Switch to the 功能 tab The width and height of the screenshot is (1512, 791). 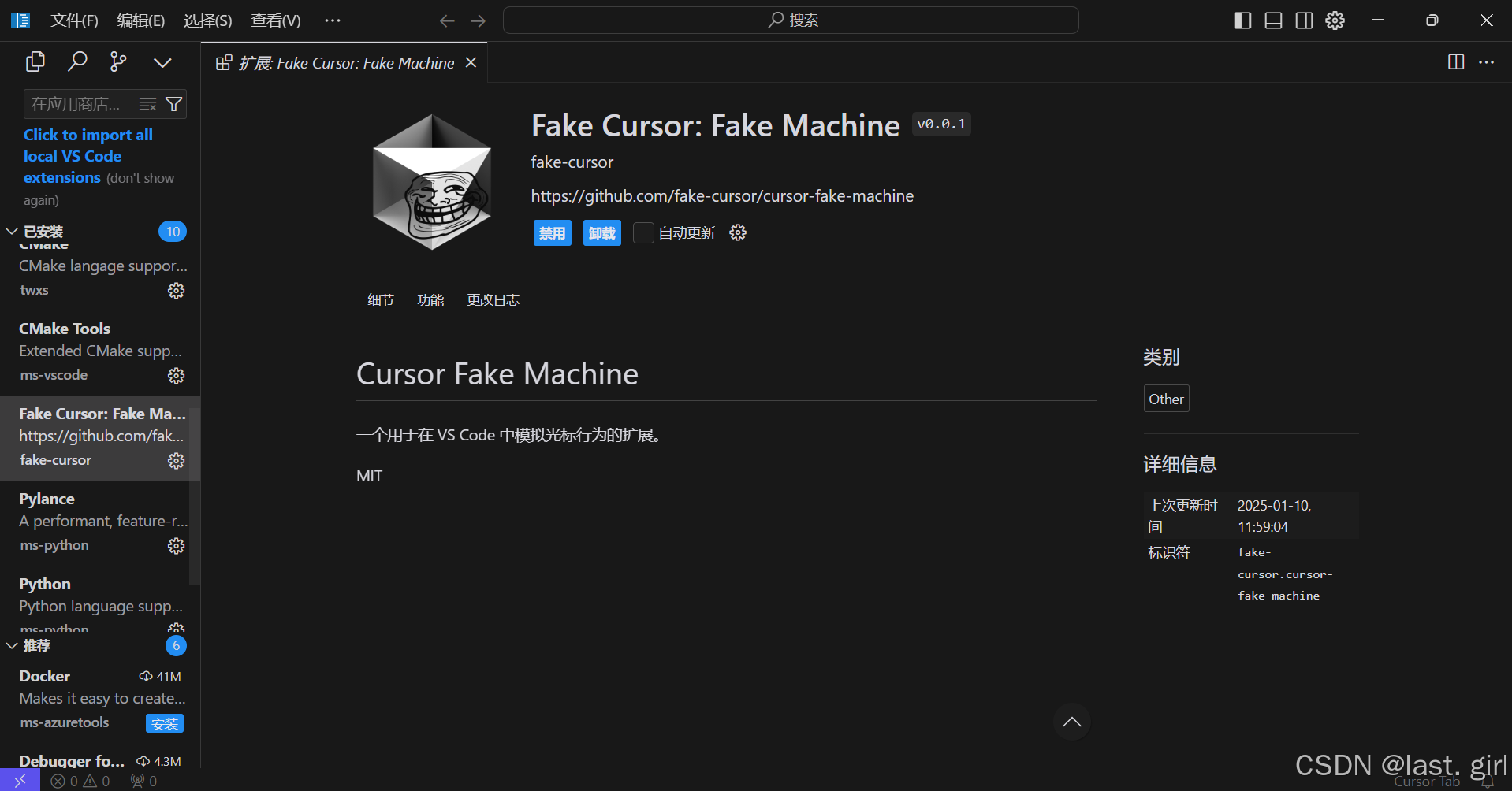click(x=430, y=300)
